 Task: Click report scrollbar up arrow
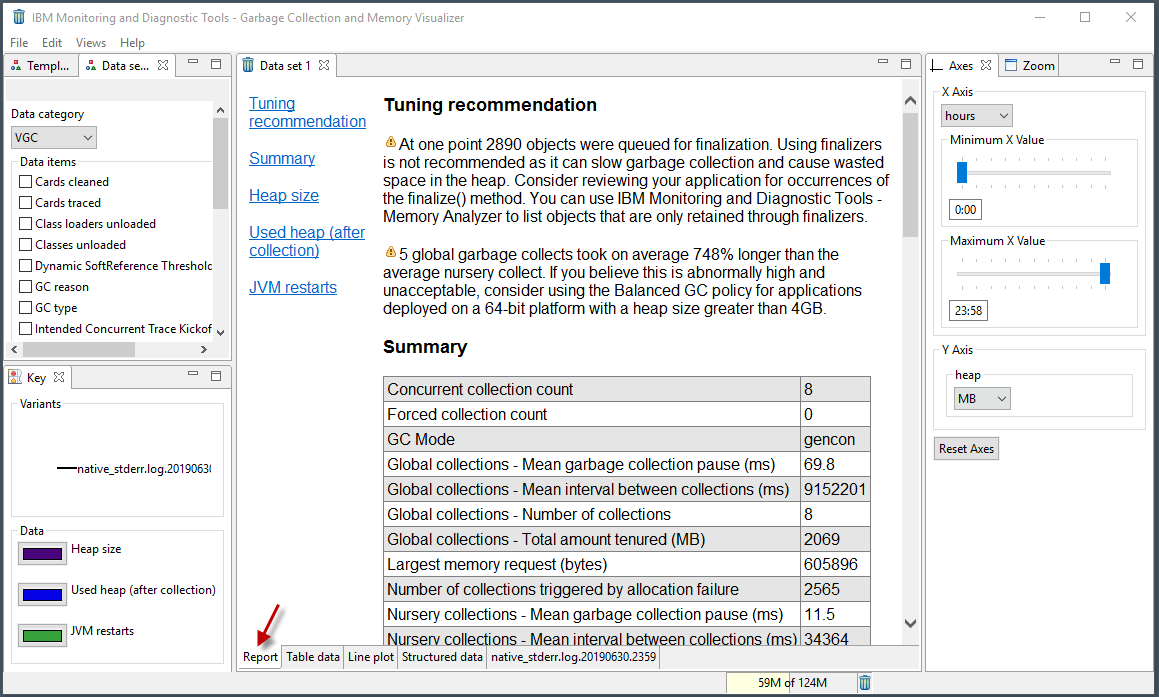(911, 101)
